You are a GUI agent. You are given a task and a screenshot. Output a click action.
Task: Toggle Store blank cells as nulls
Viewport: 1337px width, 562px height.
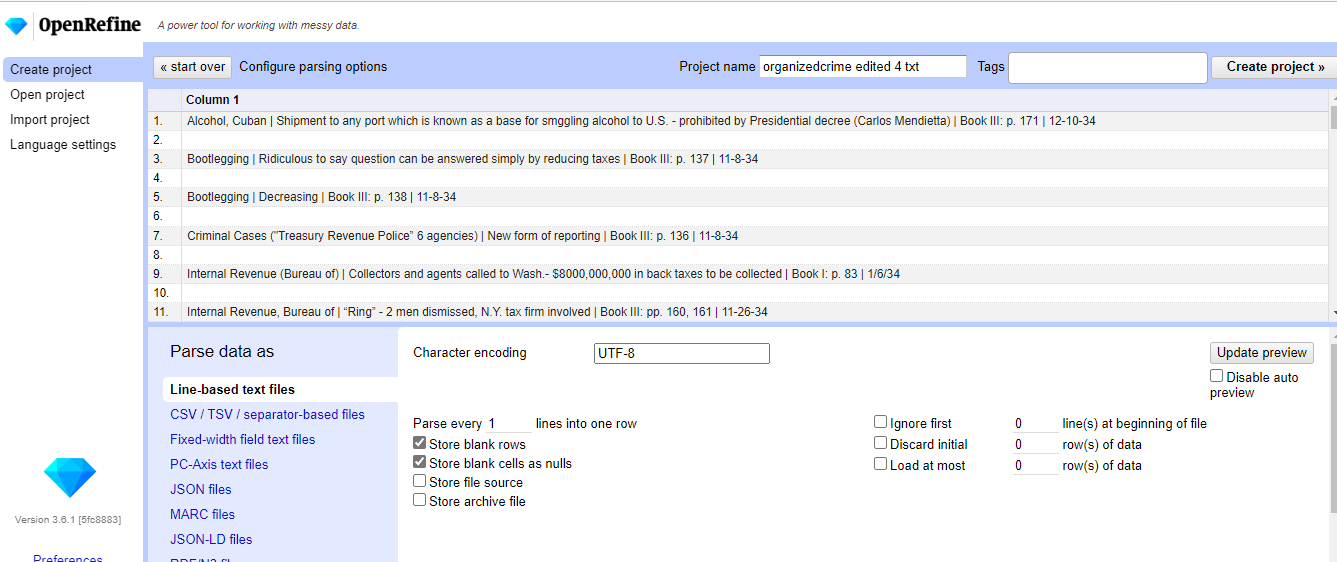click(x=420, y=463)
